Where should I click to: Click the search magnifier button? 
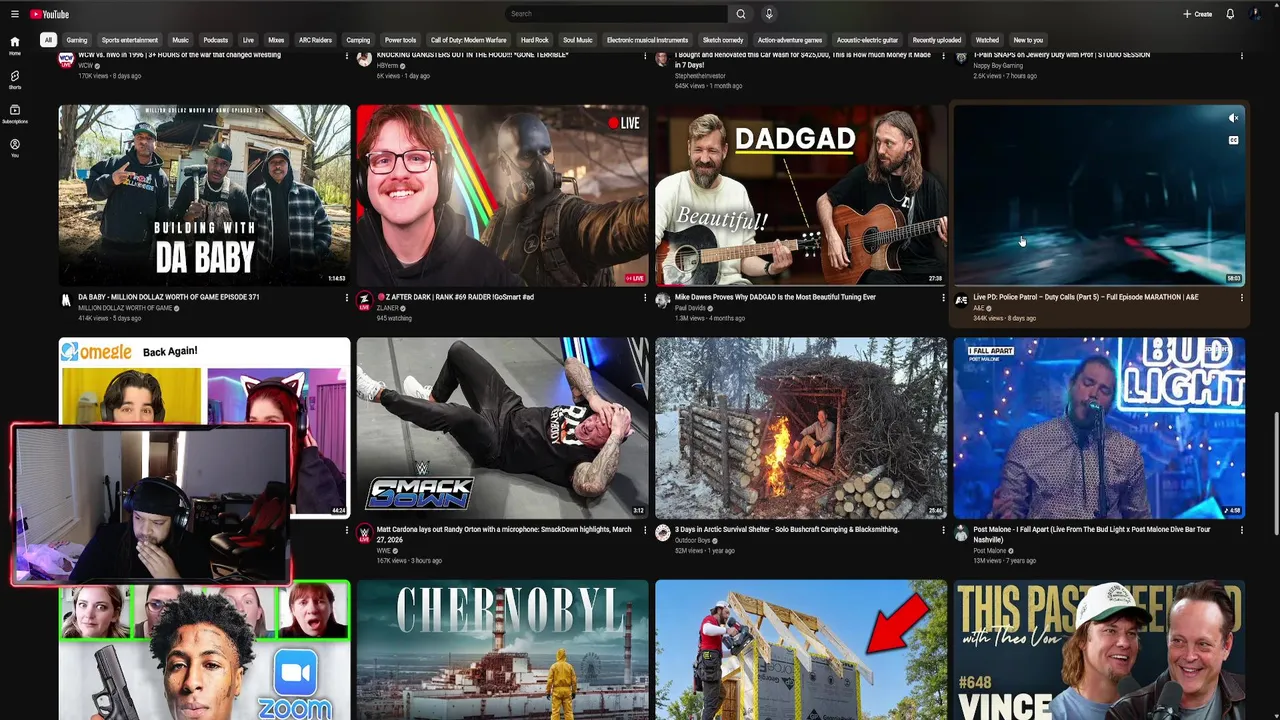point(741,14)
